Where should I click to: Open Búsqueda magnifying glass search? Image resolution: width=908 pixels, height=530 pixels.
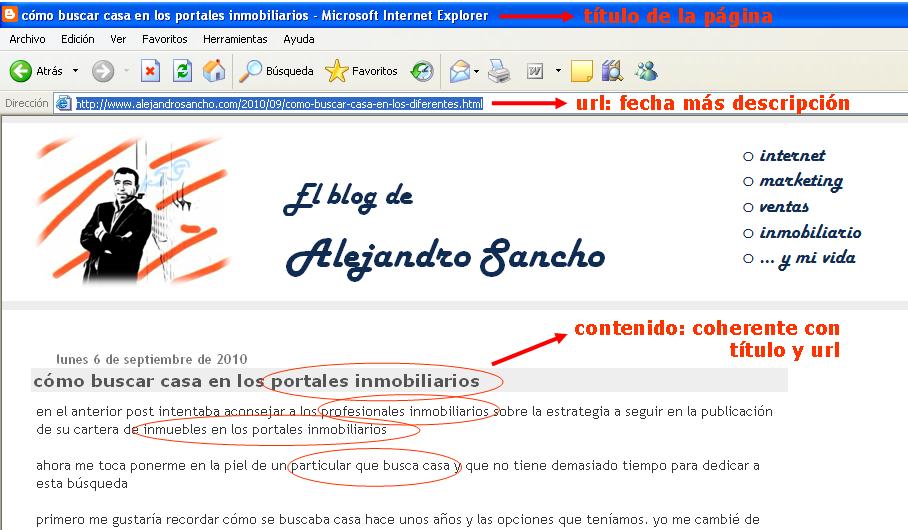point(276,71)
